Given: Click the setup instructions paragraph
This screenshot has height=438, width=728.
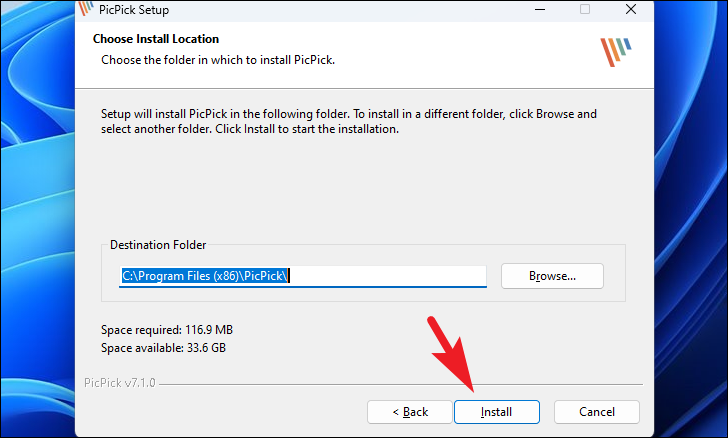Looking at the screenshot, I should coord(349,121).
